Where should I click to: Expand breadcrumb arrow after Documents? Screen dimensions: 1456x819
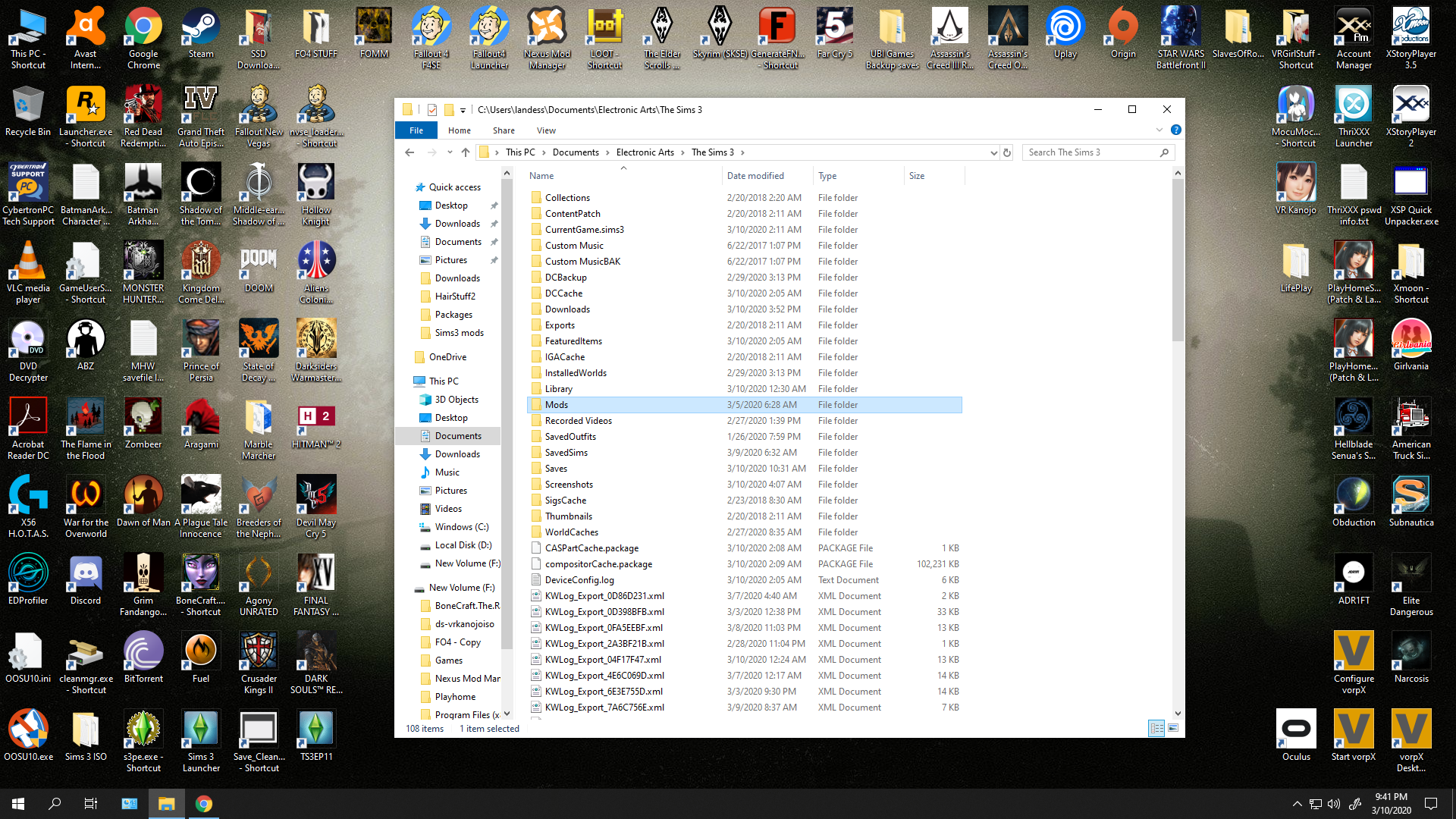(x=607, y=152)
